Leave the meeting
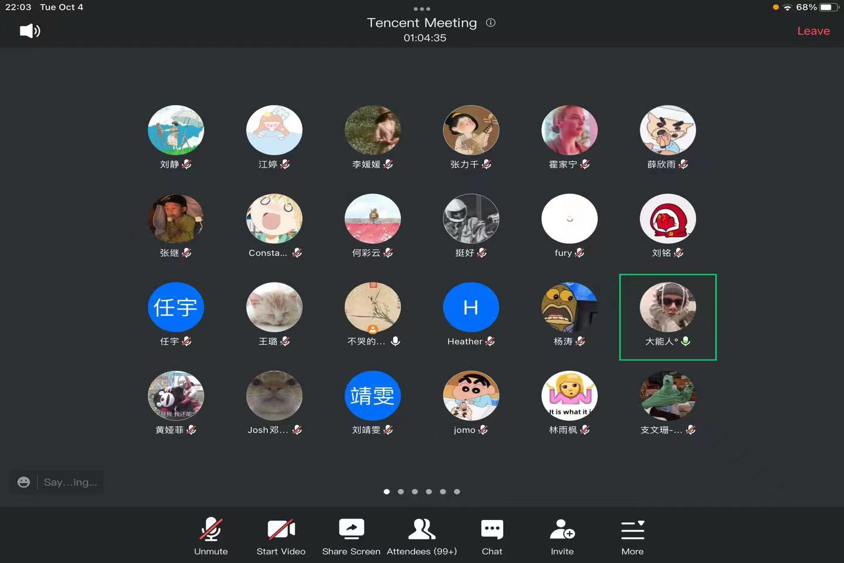 pos(813,31)
